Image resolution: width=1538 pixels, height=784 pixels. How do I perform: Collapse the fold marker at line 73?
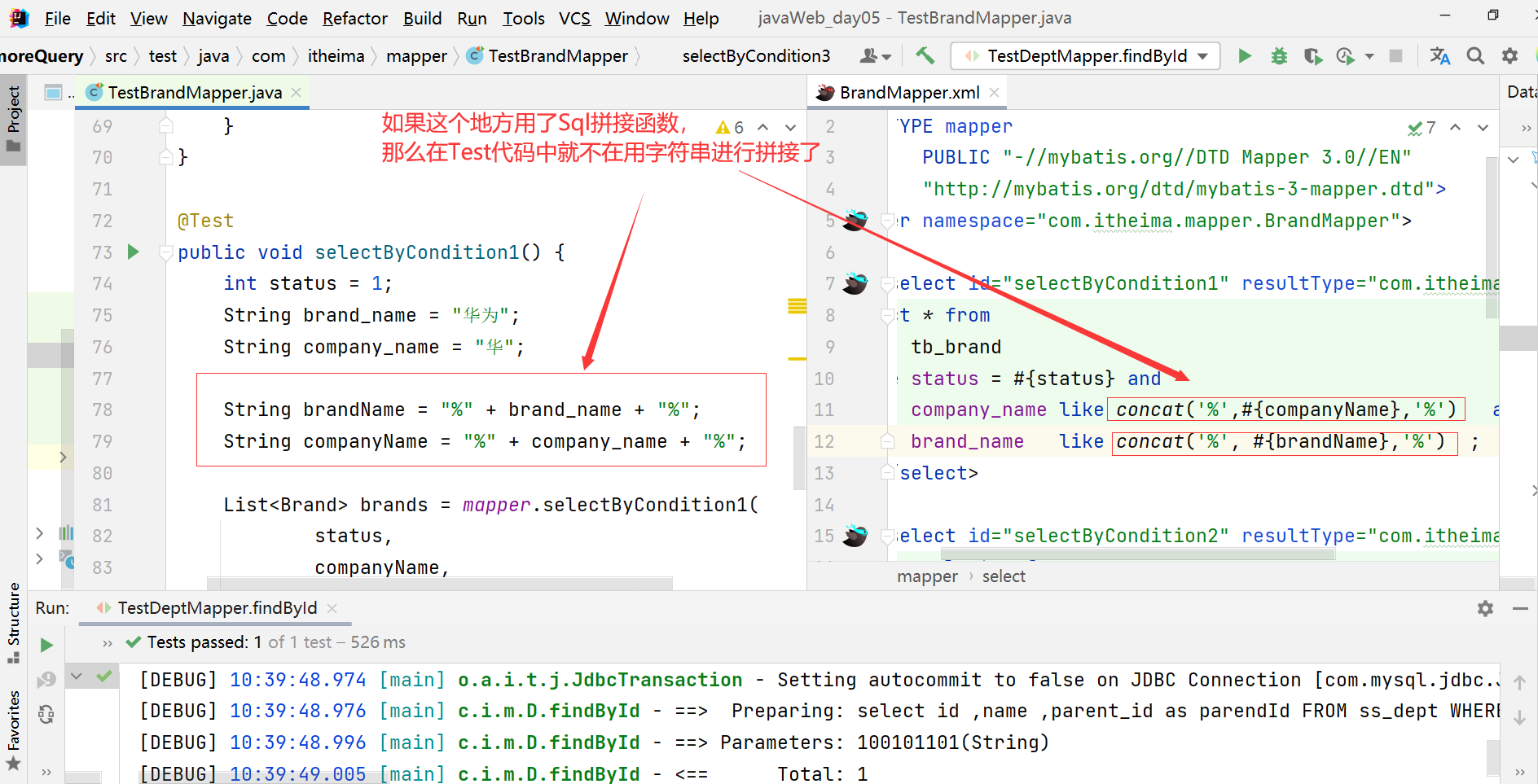pyautogui.click(x=166, y=252)
